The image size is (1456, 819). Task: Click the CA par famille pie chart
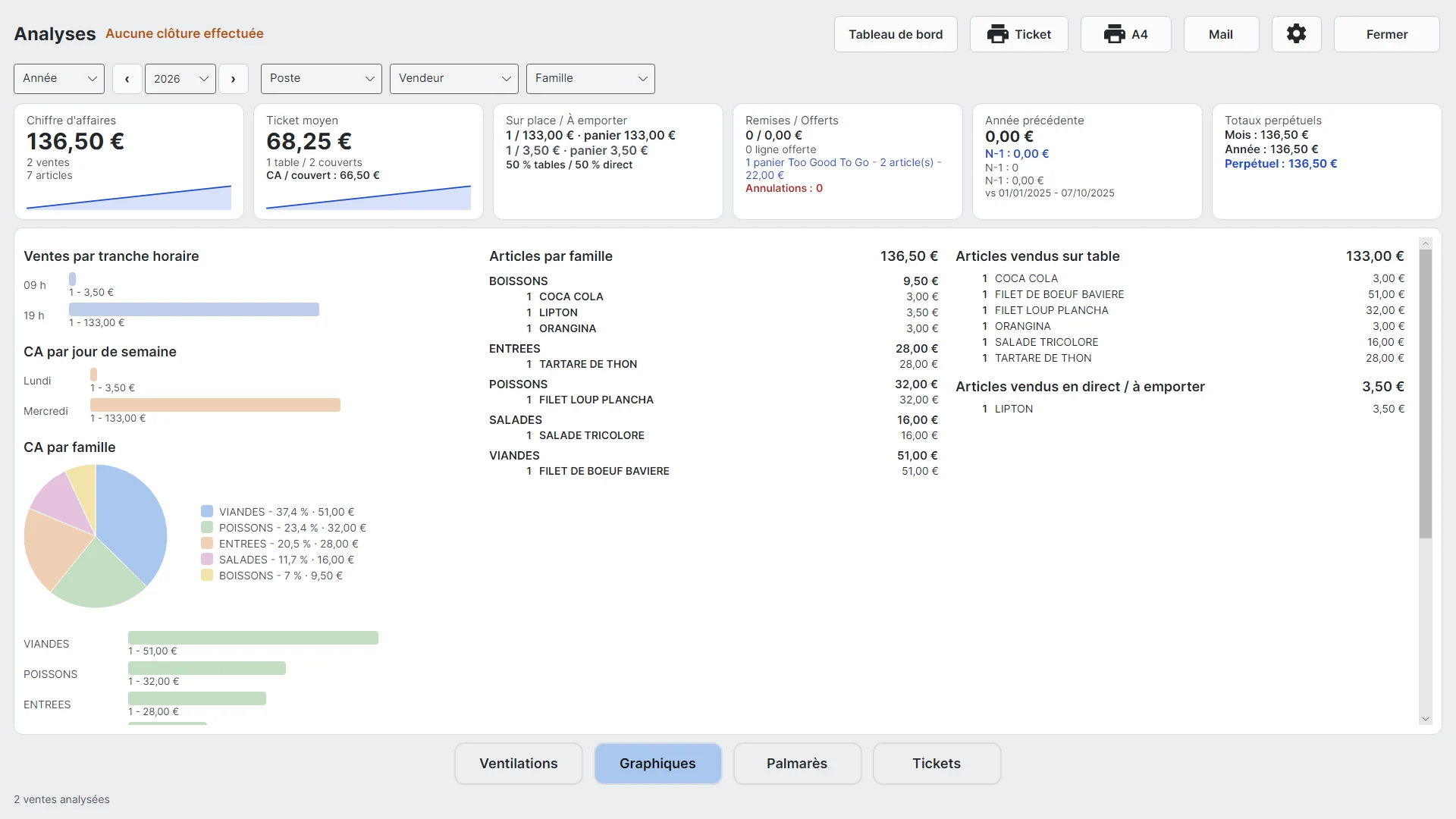(96, 536)
